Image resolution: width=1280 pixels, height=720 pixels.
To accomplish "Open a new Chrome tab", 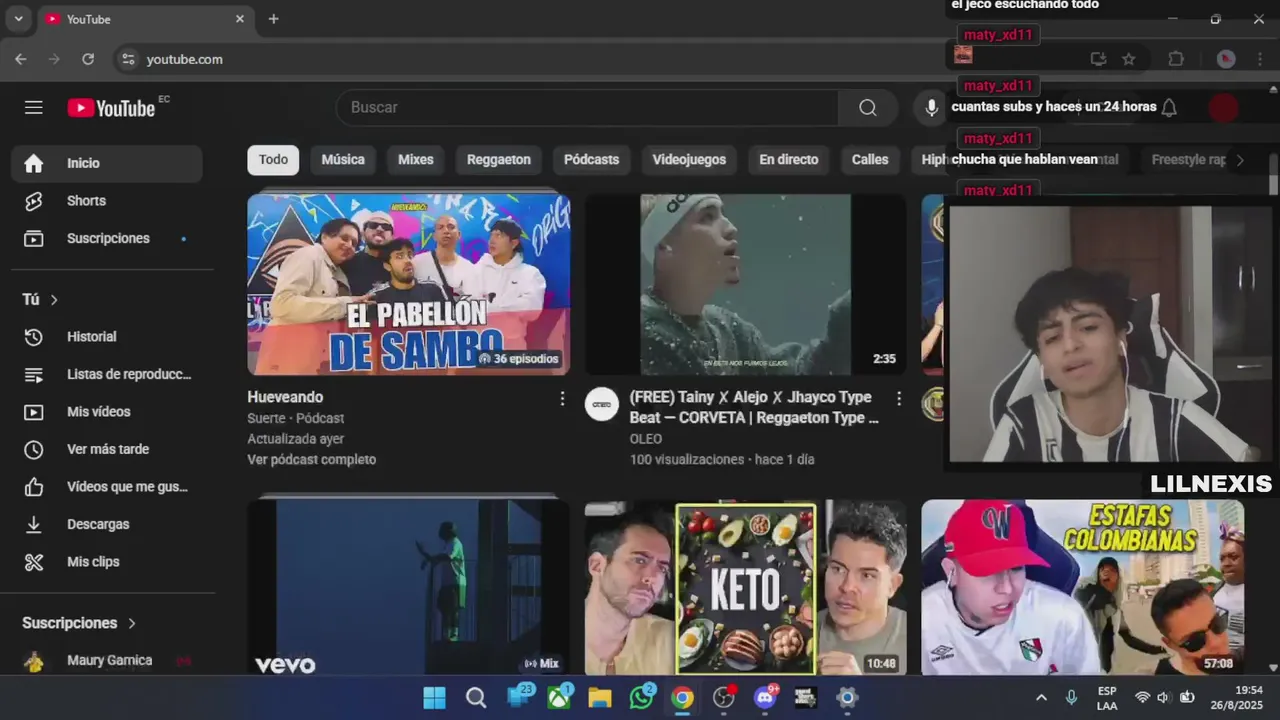I will pos(273,19).
